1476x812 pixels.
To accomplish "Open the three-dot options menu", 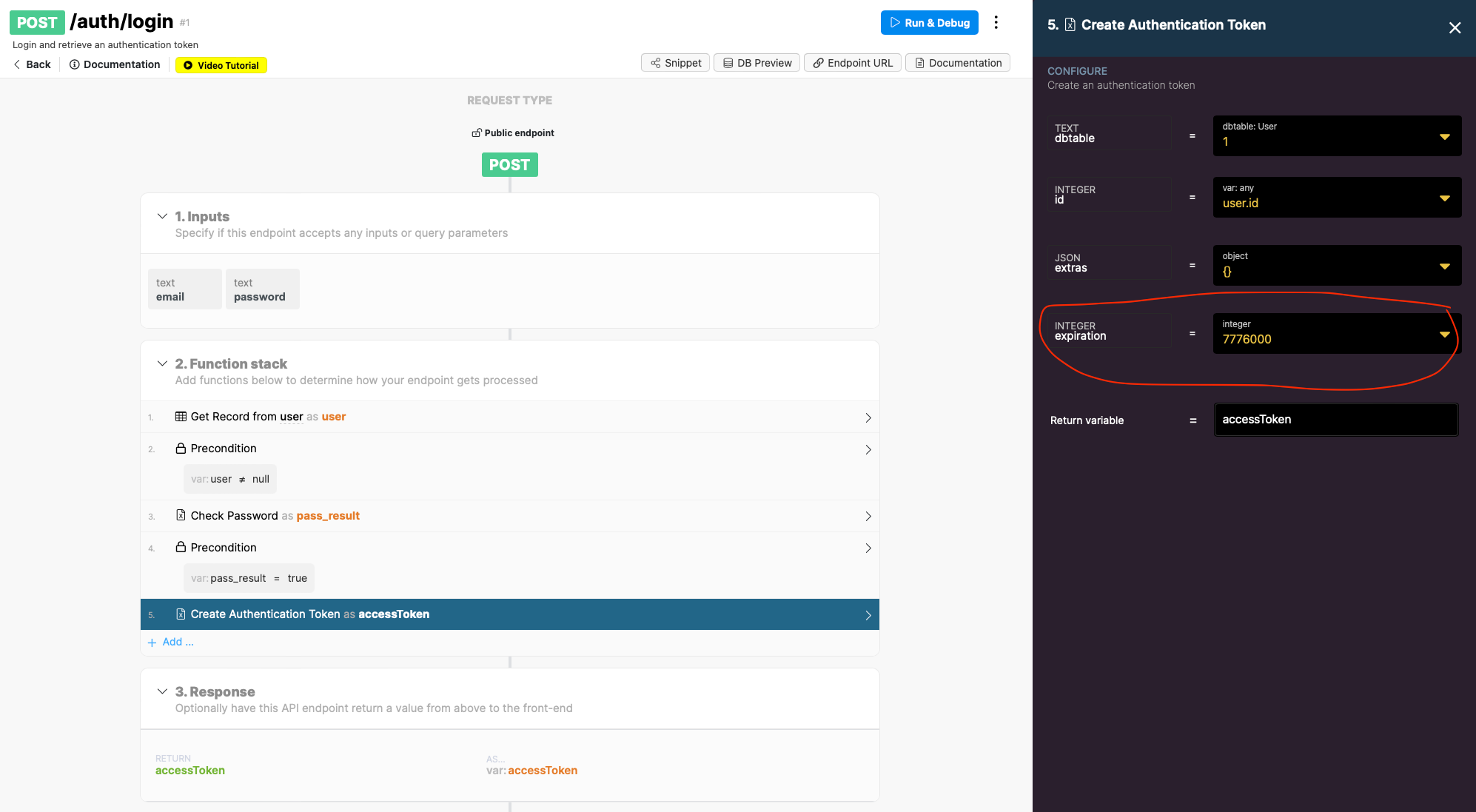I will (996, 23).
